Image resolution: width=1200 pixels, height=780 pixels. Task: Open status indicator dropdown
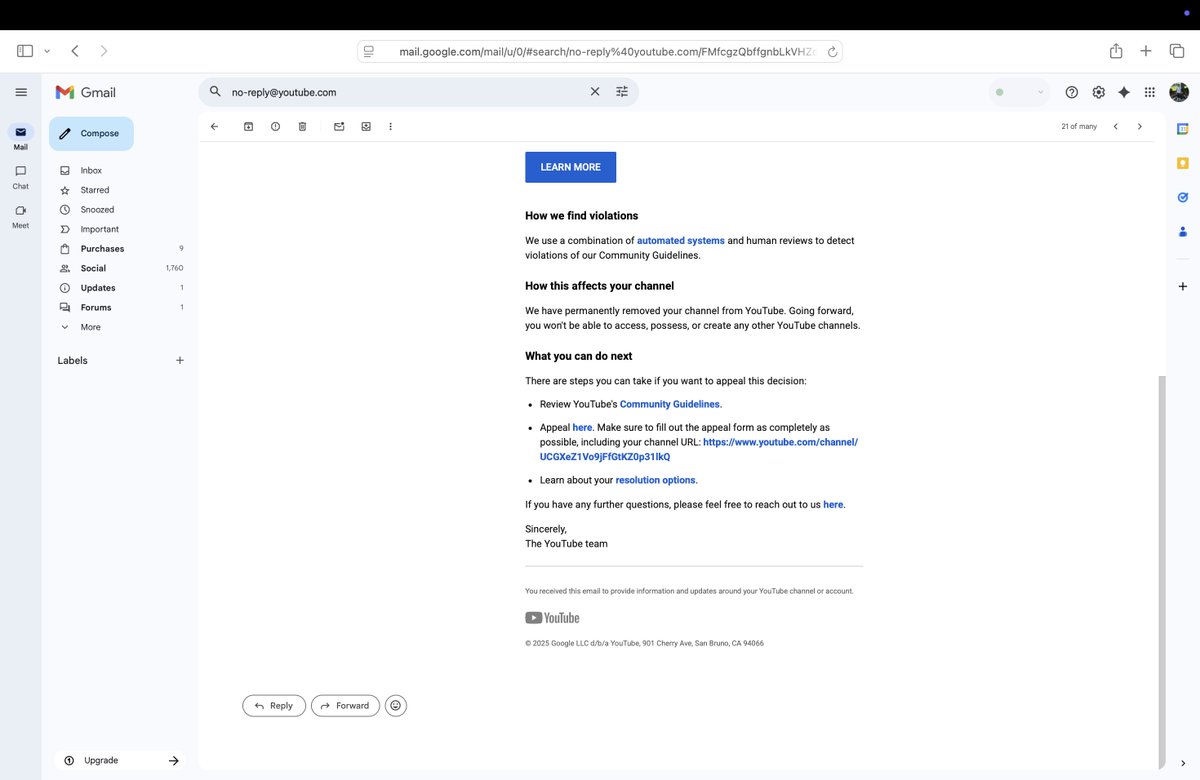coord(1019,92)
